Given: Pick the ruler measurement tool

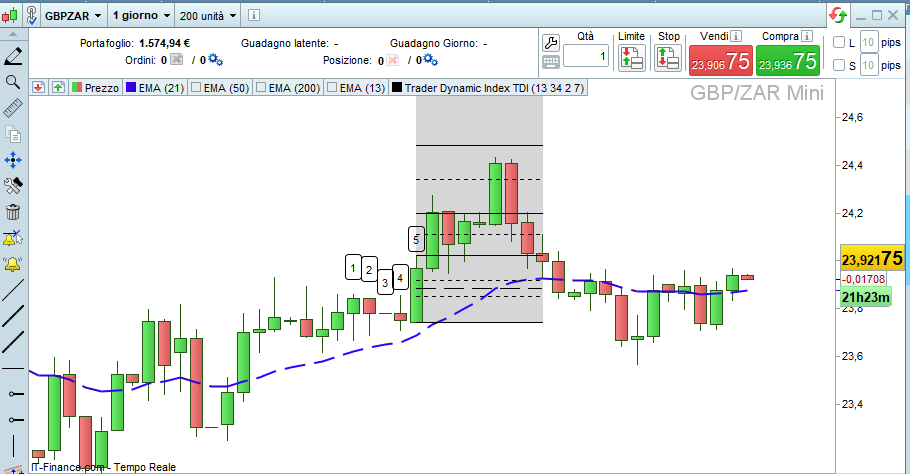Looking at the screenshot, I should tap(13, 108).
